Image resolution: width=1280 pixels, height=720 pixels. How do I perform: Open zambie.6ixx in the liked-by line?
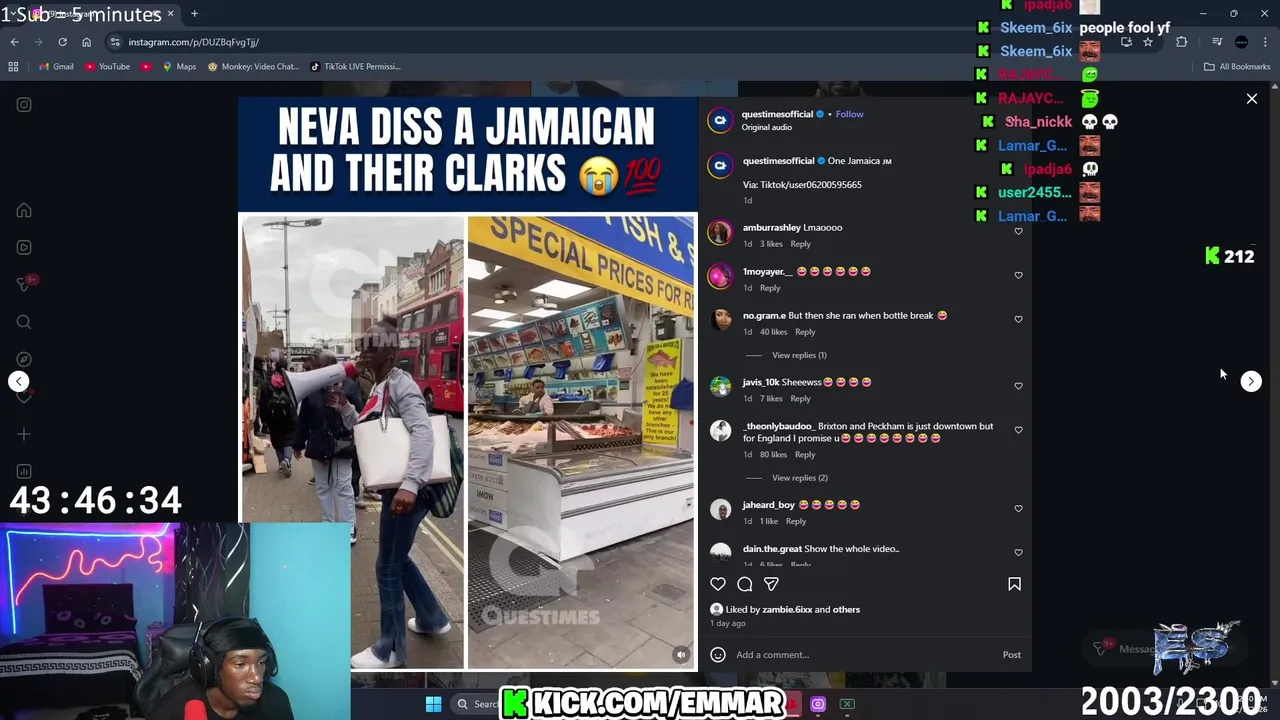pos(788,610)
